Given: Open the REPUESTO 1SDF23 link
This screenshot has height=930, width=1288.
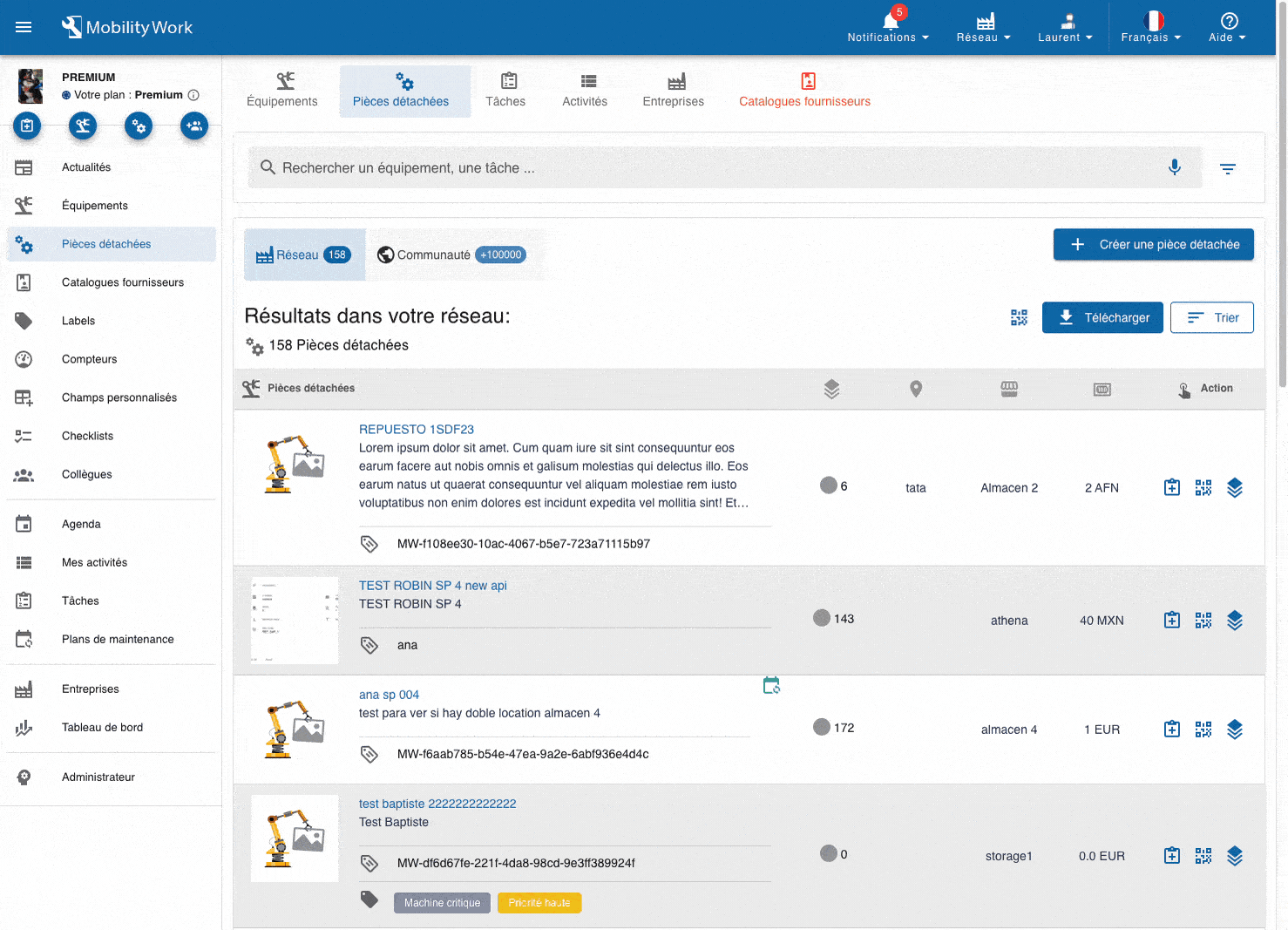Looking at the screenshot, I should (417, 429).
